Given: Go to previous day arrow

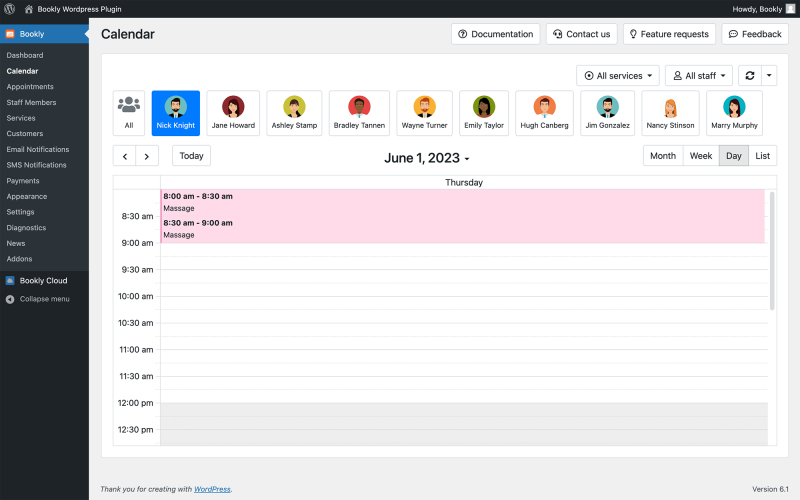Looking at the screenshot, I should tap(124, 156).
